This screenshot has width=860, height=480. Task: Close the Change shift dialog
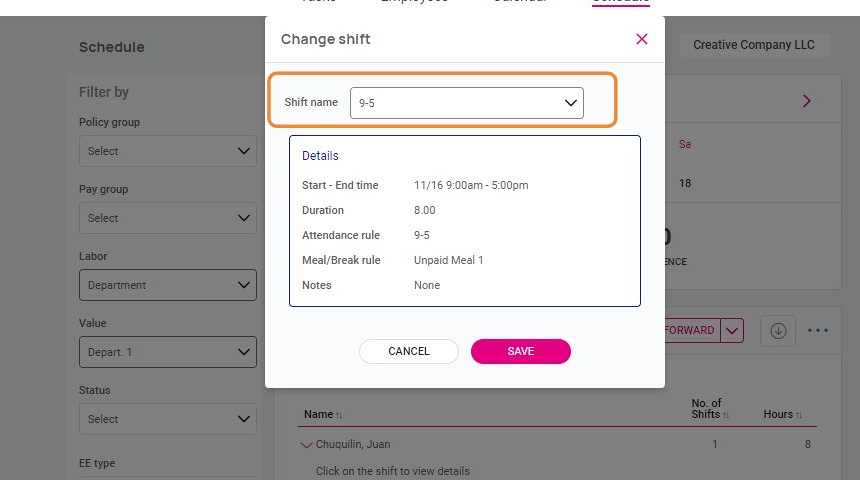coord(642,39)
